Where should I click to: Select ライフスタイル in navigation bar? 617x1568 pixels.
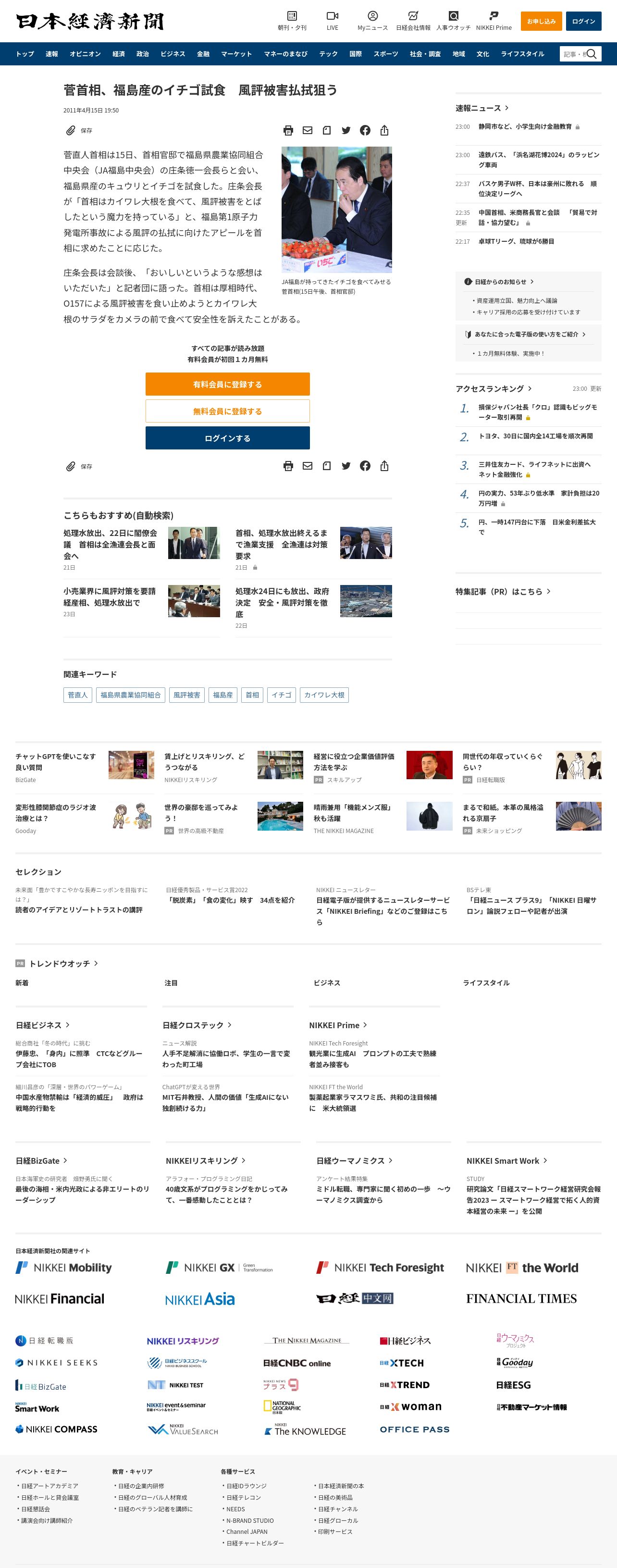coord(522,54)
